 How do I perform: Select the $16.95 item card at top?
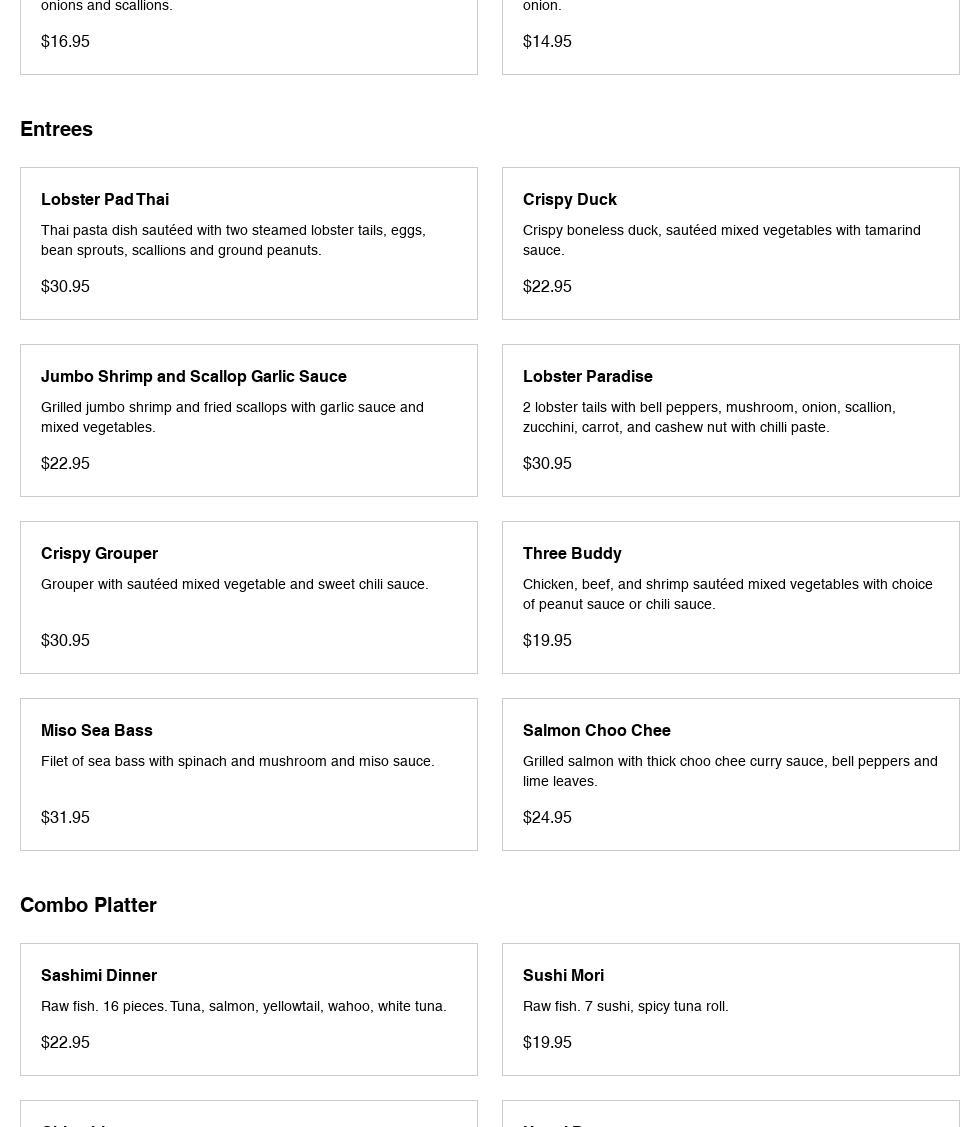click(248, 35)
